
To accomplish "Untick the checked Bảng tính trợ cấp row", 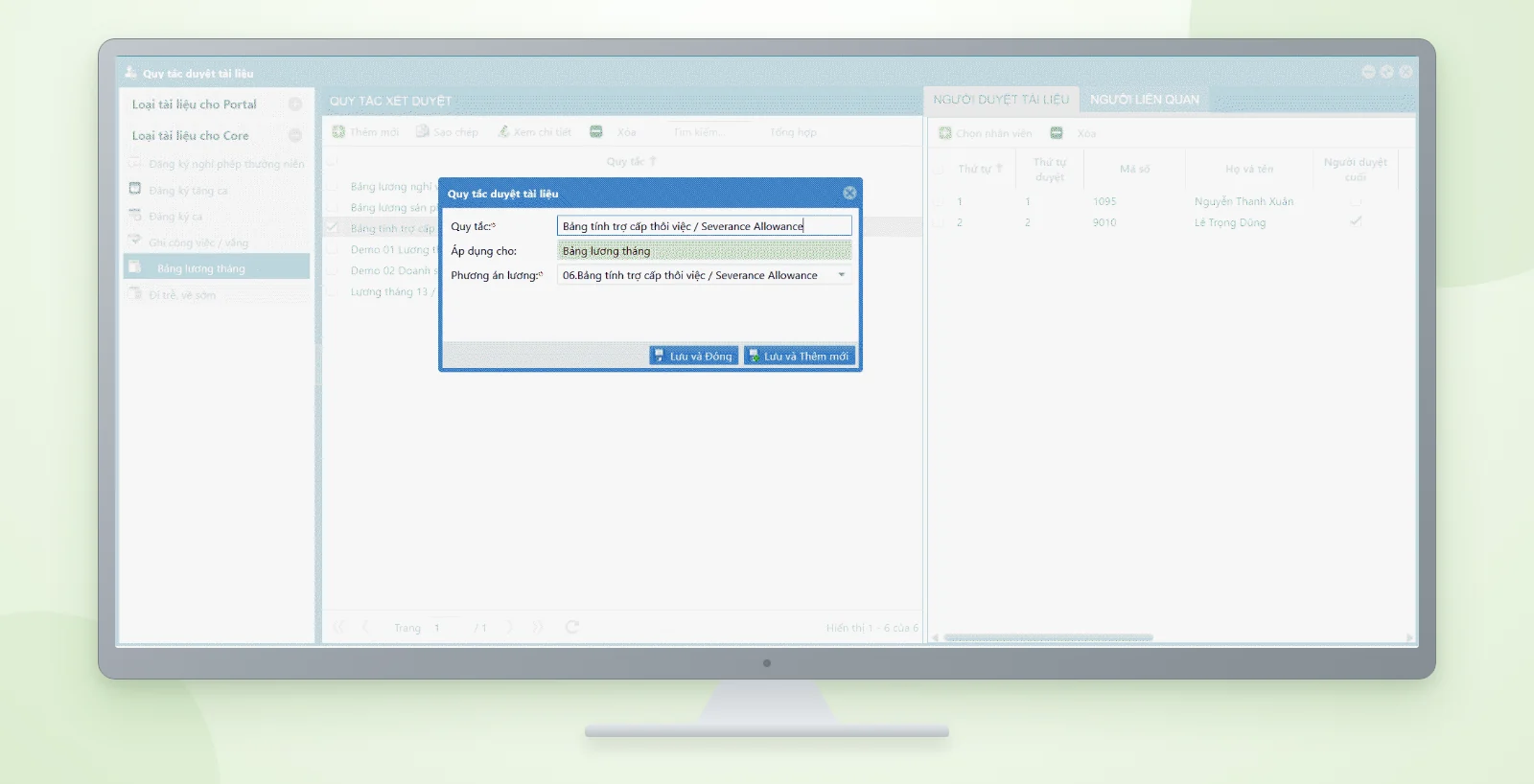I will [333, 228].
